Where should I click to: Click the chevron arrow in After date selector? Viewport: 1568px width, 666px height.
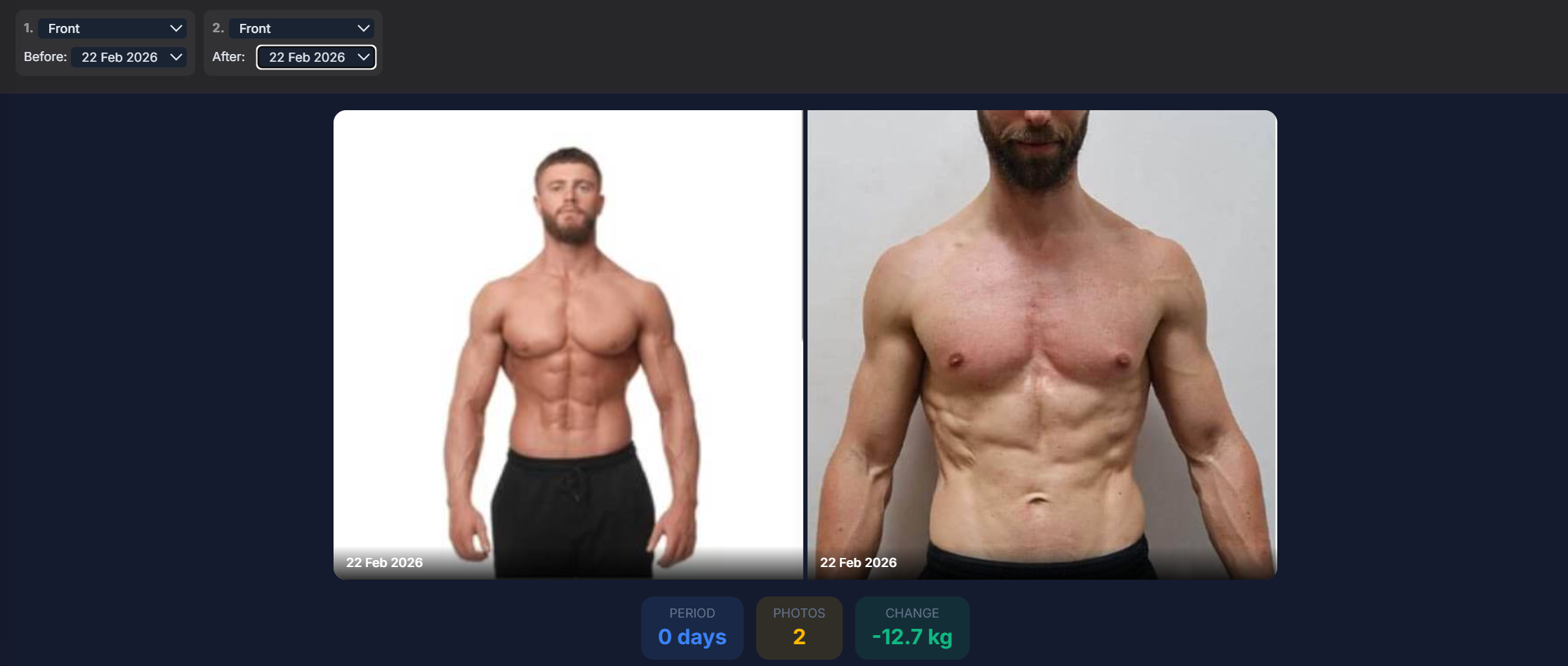(363, 58)
